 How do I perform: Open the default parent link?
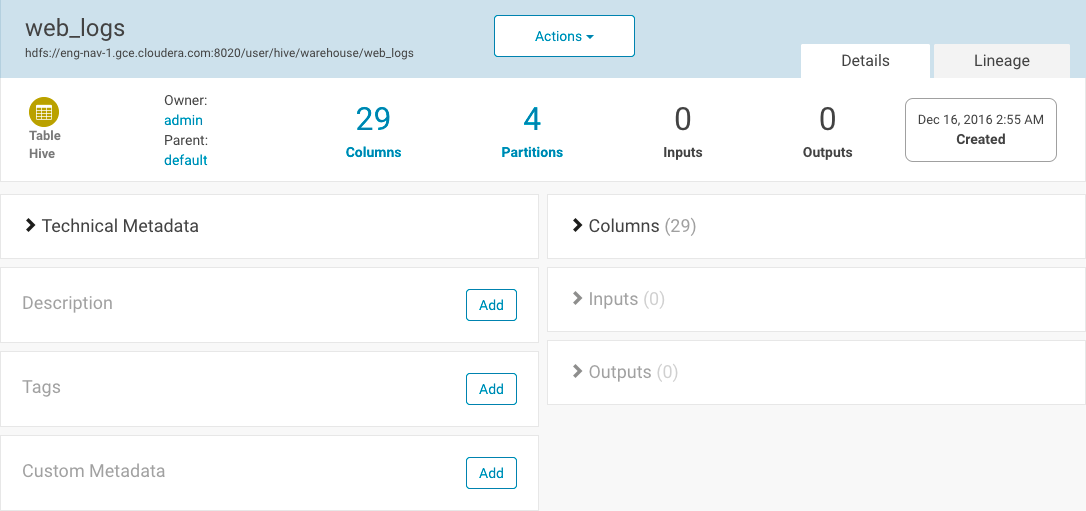click(186, 160)
